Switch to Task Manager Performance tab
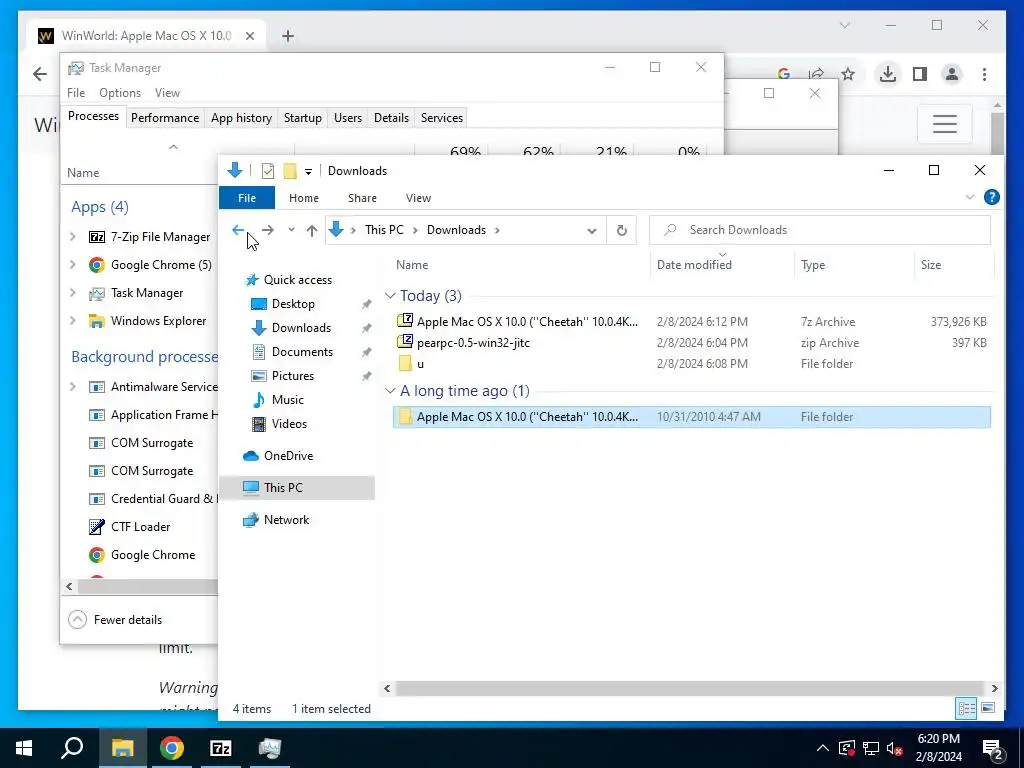The width and height of the screenshot is (1024, 768). [165, 118]
